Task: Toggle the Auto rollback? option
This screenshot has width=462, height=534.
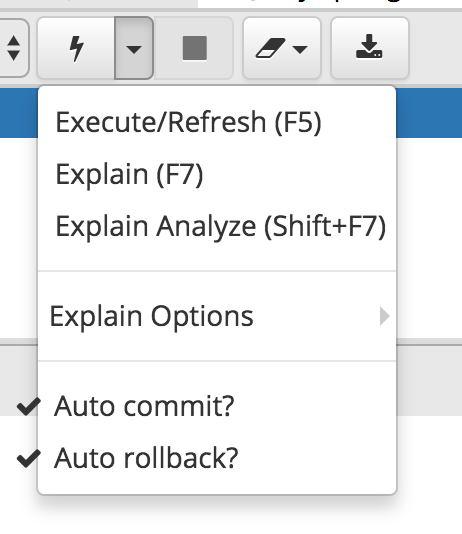Action: click(146, 458)
